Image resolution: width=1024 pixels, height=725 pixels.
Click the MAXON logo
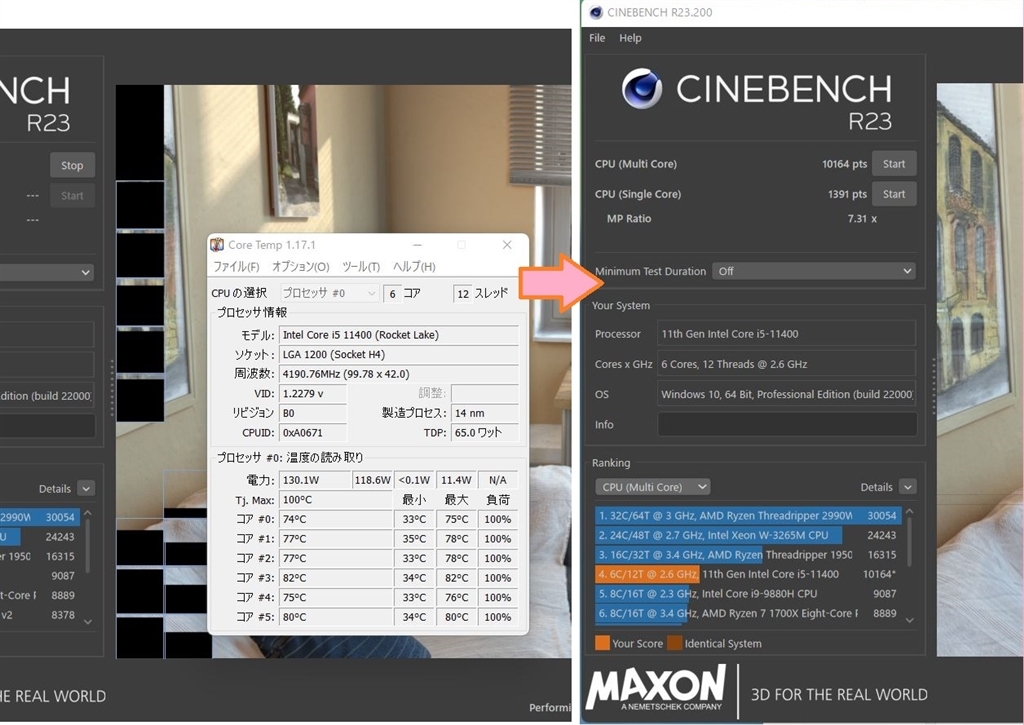pyautogui.click(x=656, y=688)
